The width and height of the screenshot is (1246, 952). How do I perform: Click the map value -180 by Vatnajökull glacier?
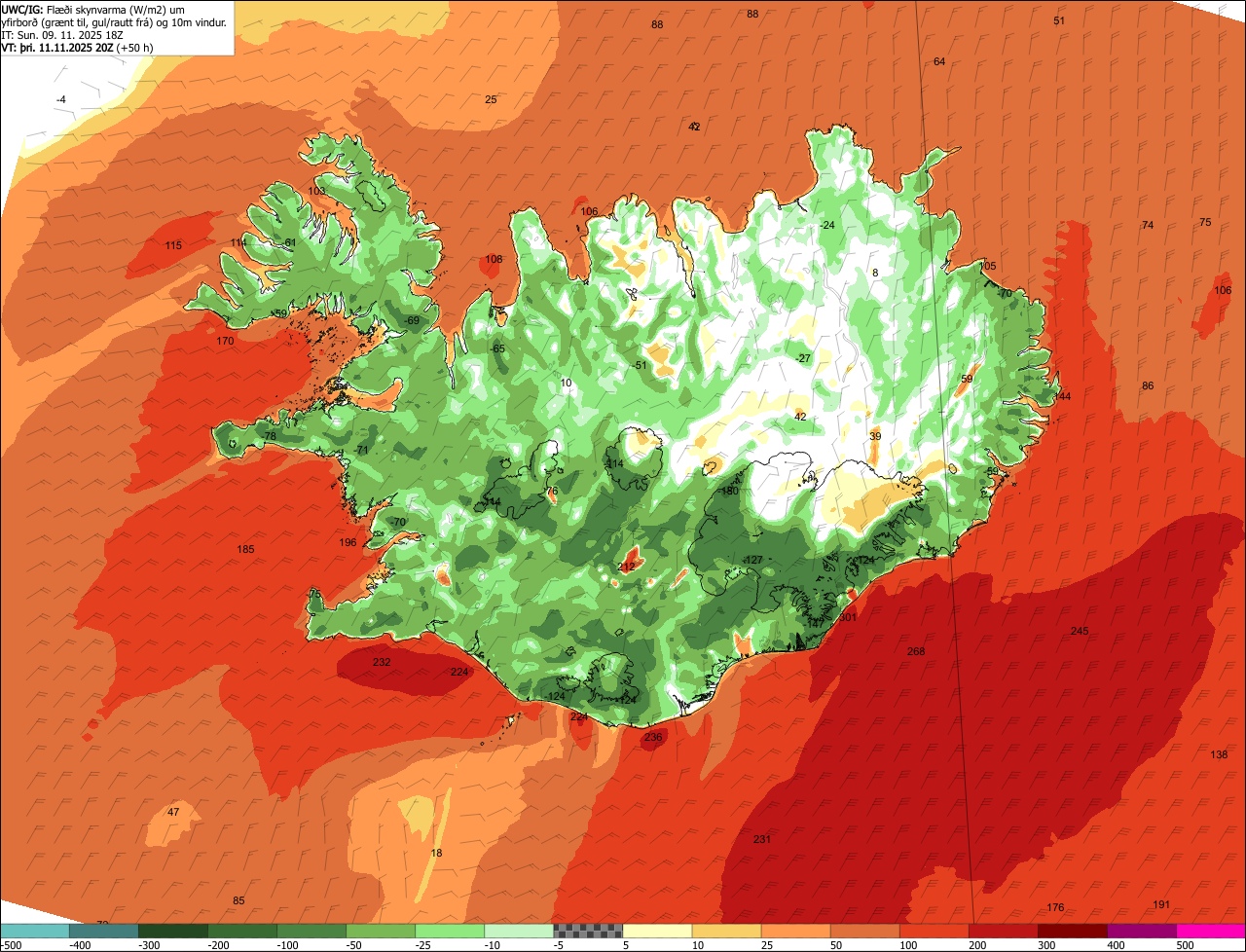tap(728, 491)
